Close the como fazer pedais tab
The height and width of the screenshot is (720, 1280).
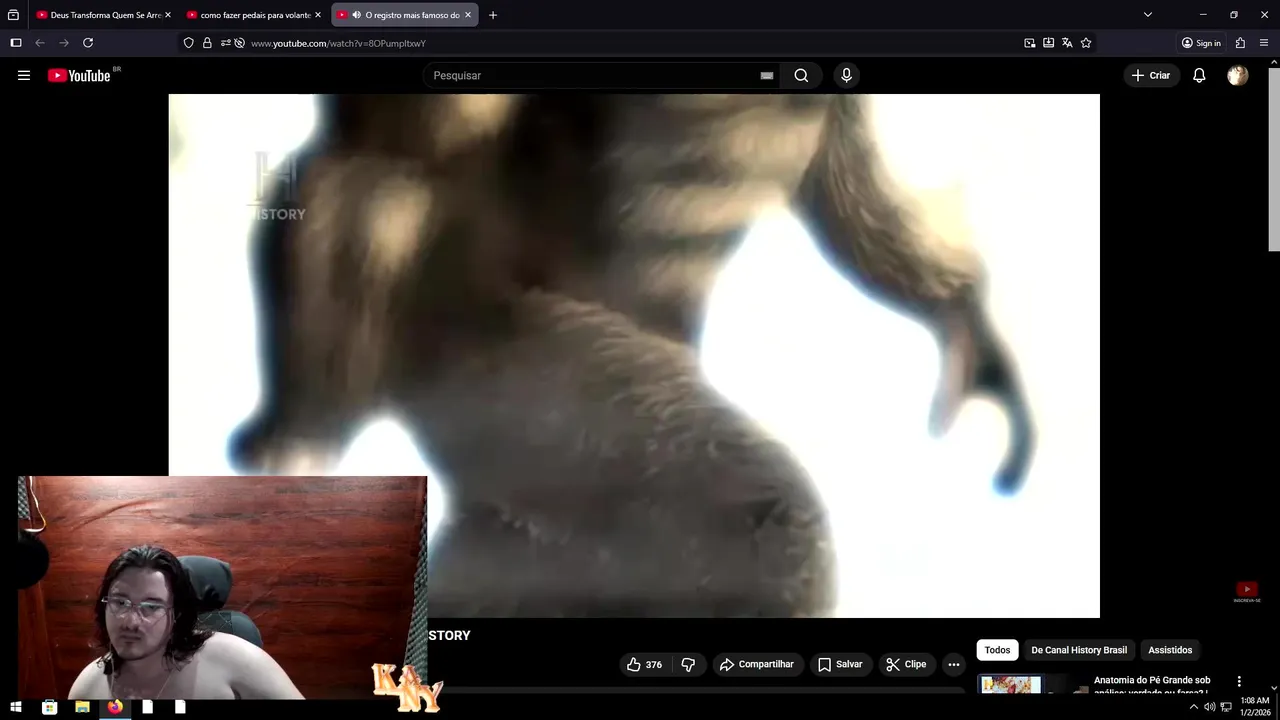click(318, 15)
